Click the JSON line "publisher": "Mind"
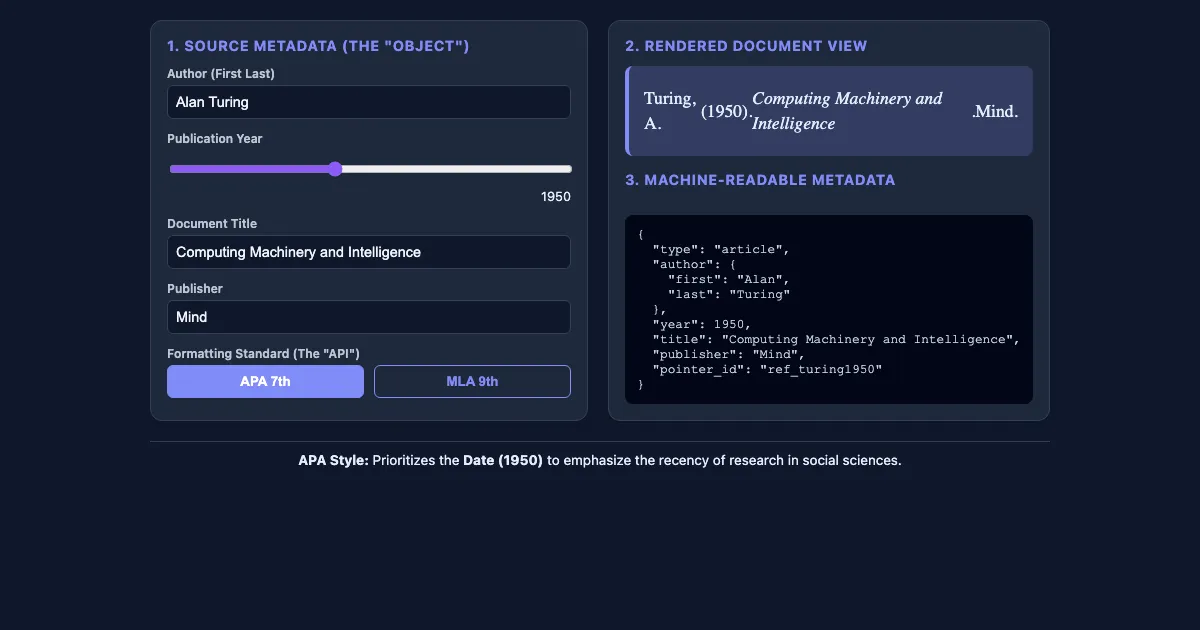Image resolution: width=1200 pixels, height=630 pixels. point(729,354)
